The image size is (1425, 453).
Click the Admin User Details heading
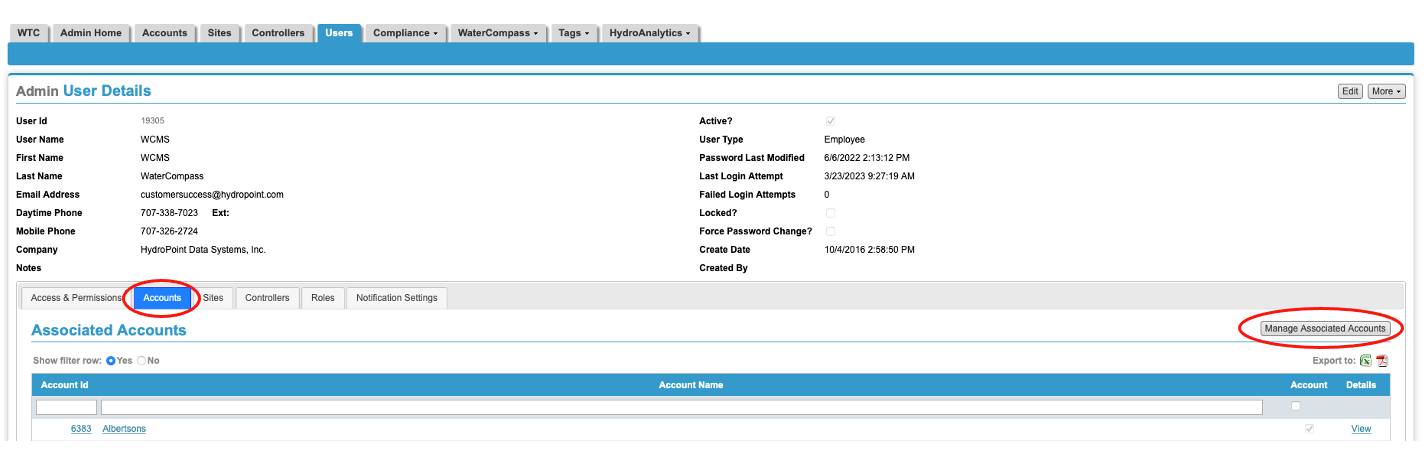(83, 91)
